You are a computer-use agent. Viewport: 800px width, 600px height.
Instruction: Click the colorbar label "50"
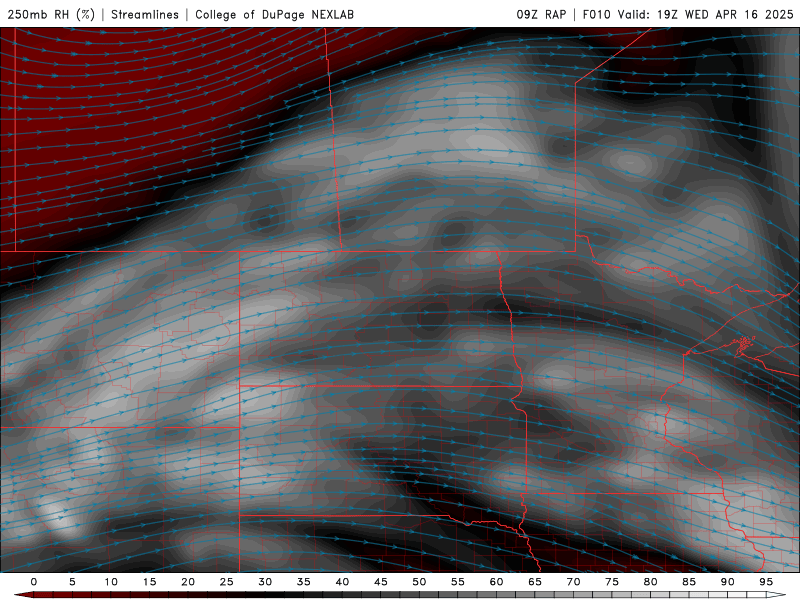click(419, 582)
